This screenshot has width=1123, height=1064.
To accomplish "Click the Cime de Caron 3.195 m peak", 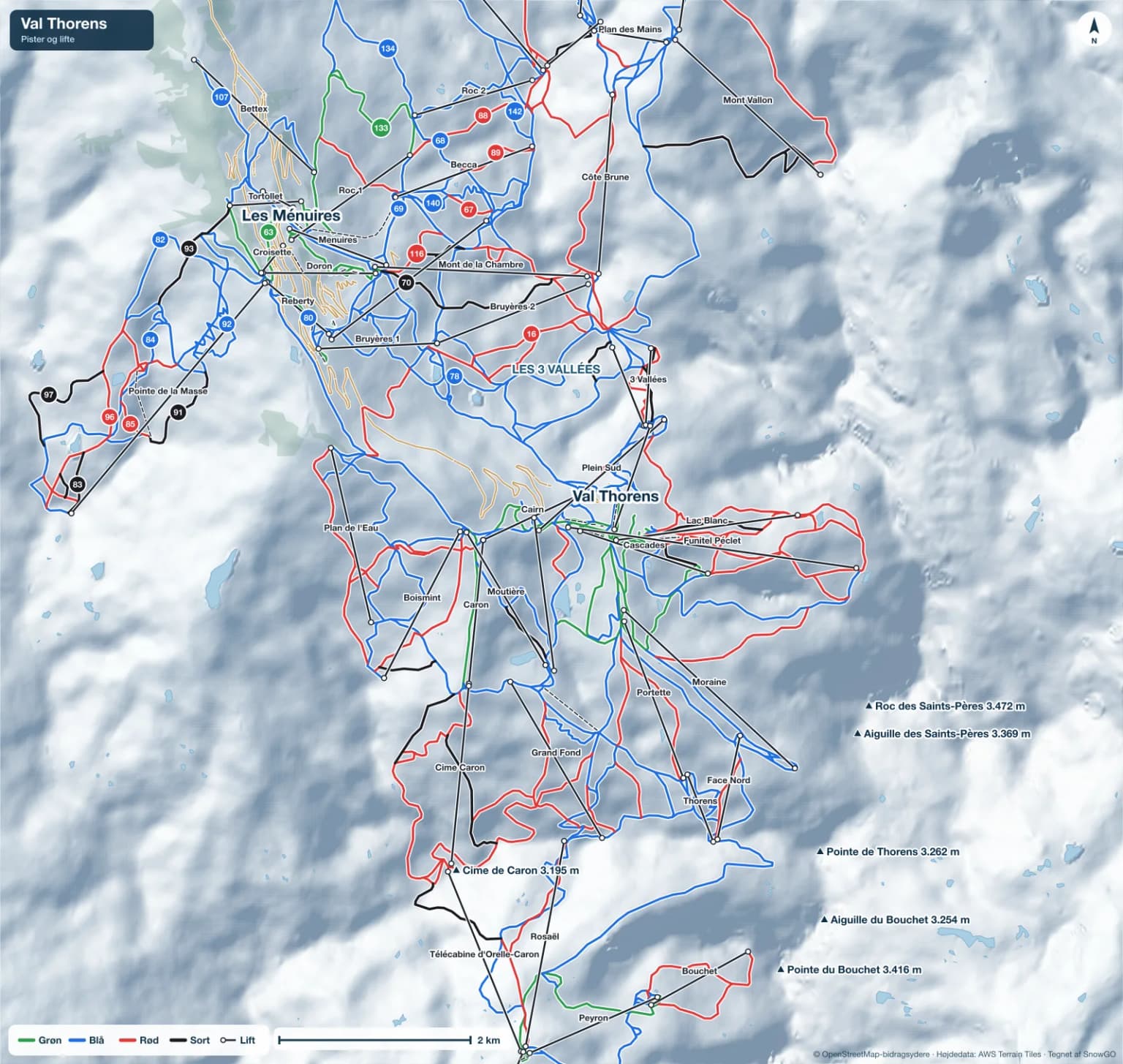I will click(516, 870).
